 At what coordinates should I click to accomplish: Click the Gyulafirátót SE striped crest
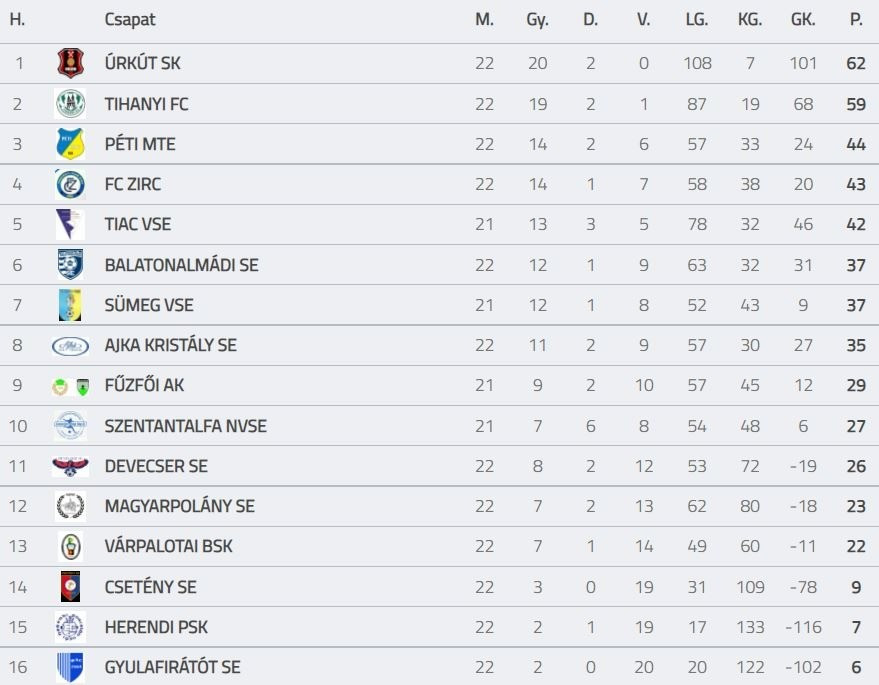(70, 667)
